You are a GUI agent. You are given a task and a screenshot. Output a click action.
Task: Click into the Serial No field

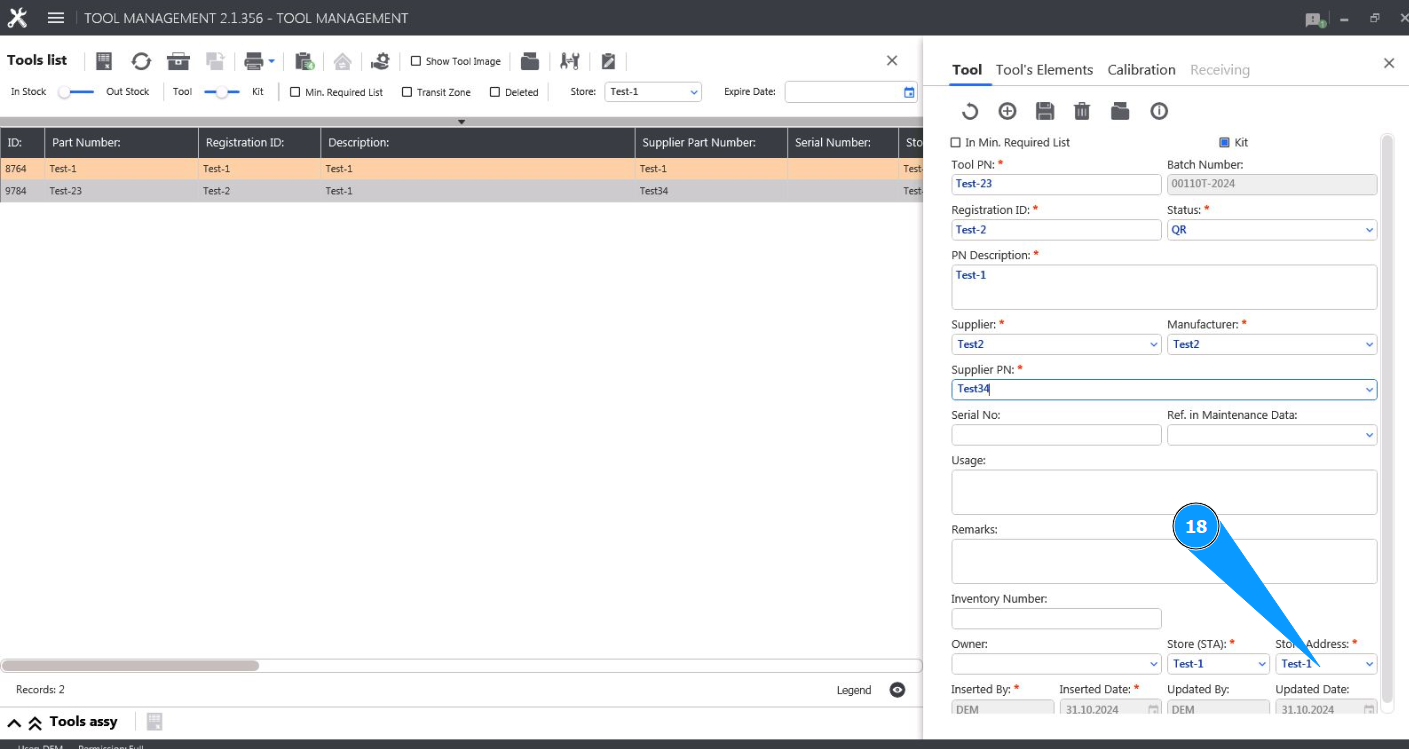(x=1056, y=435)
